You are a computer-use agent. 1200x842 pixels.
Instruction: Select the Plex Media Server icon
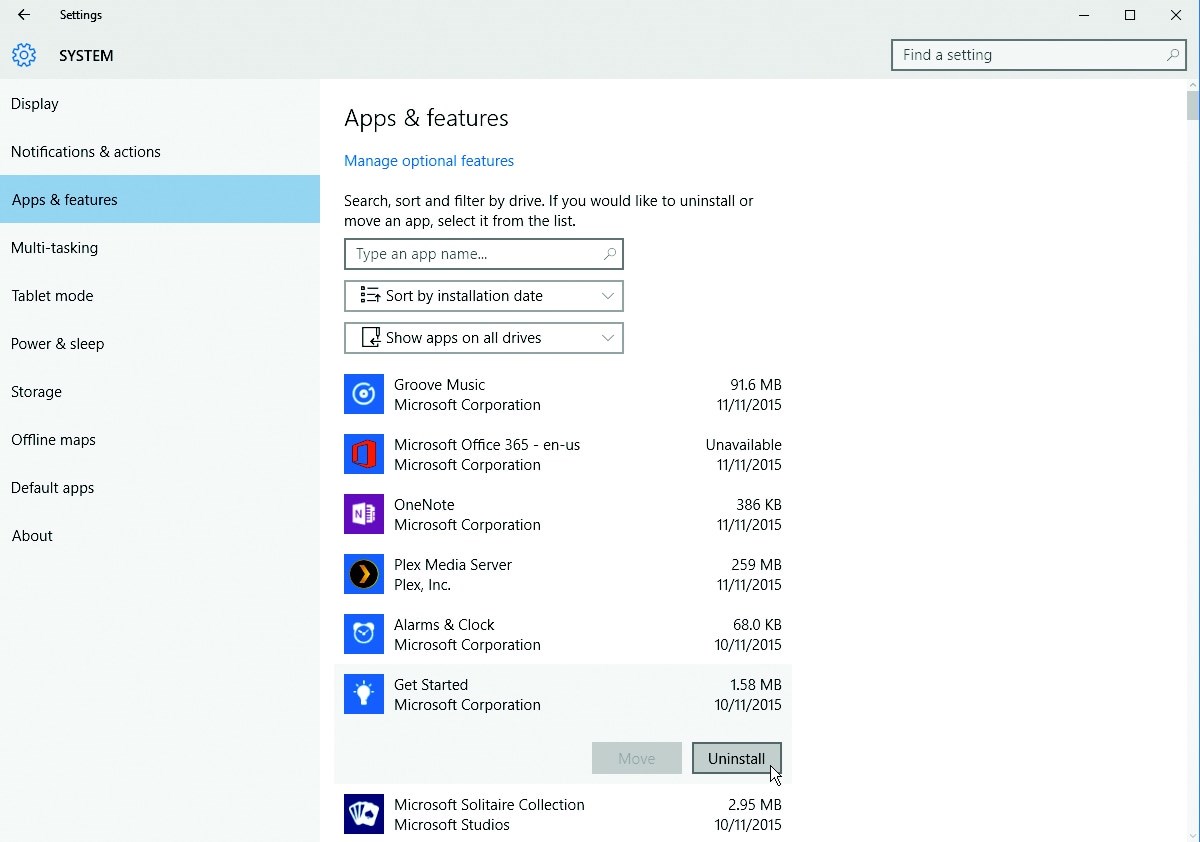coord(364,574)
